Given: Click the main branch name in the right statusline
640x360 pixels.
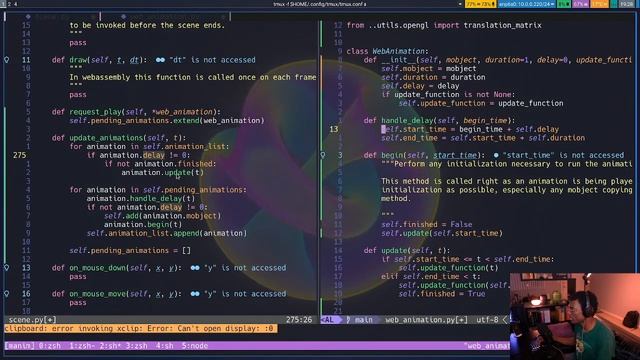Looking at the screenshot, I should (364, 320).
